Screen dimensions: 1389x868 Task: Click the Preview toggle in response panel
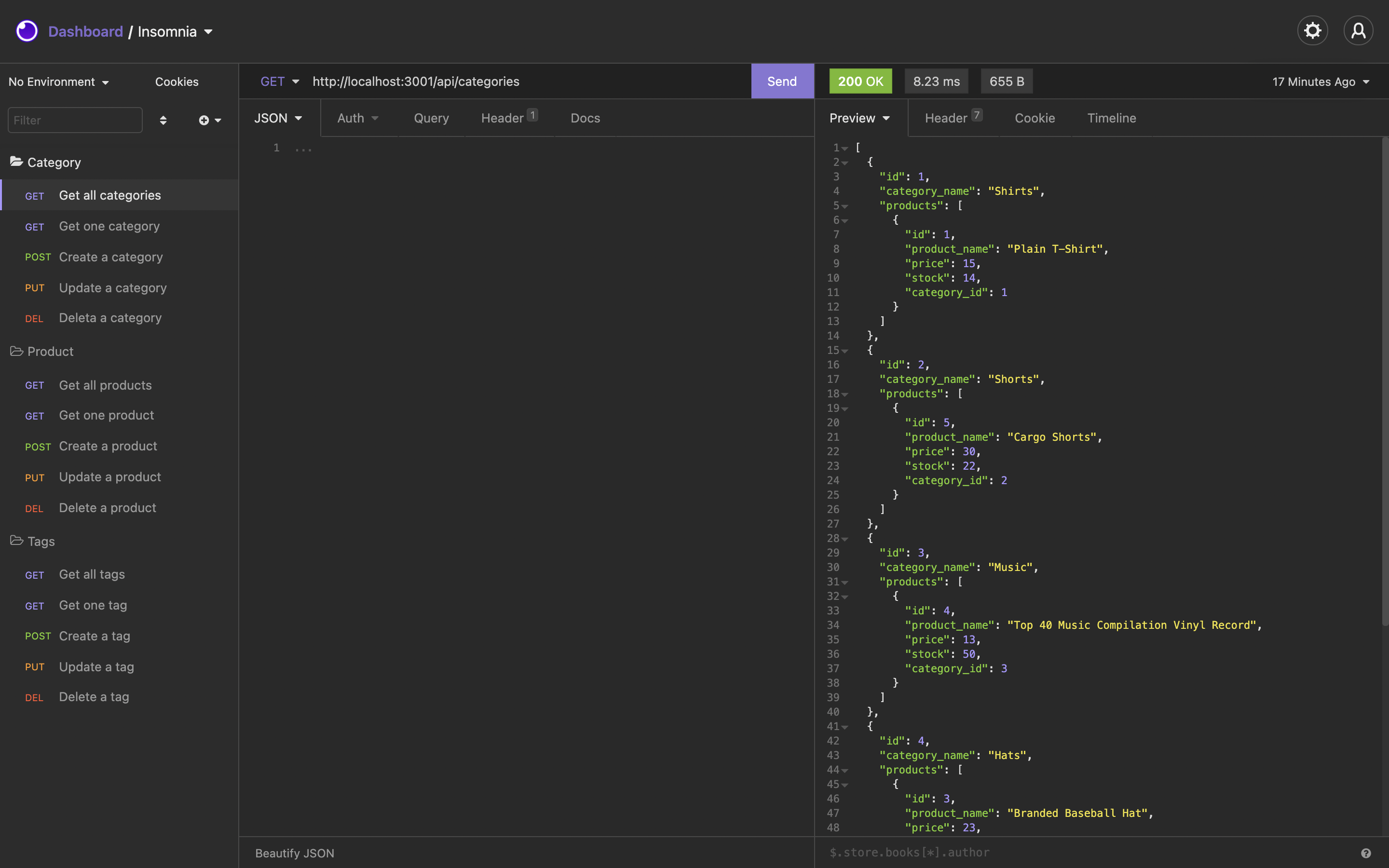[x=859, y=118]
